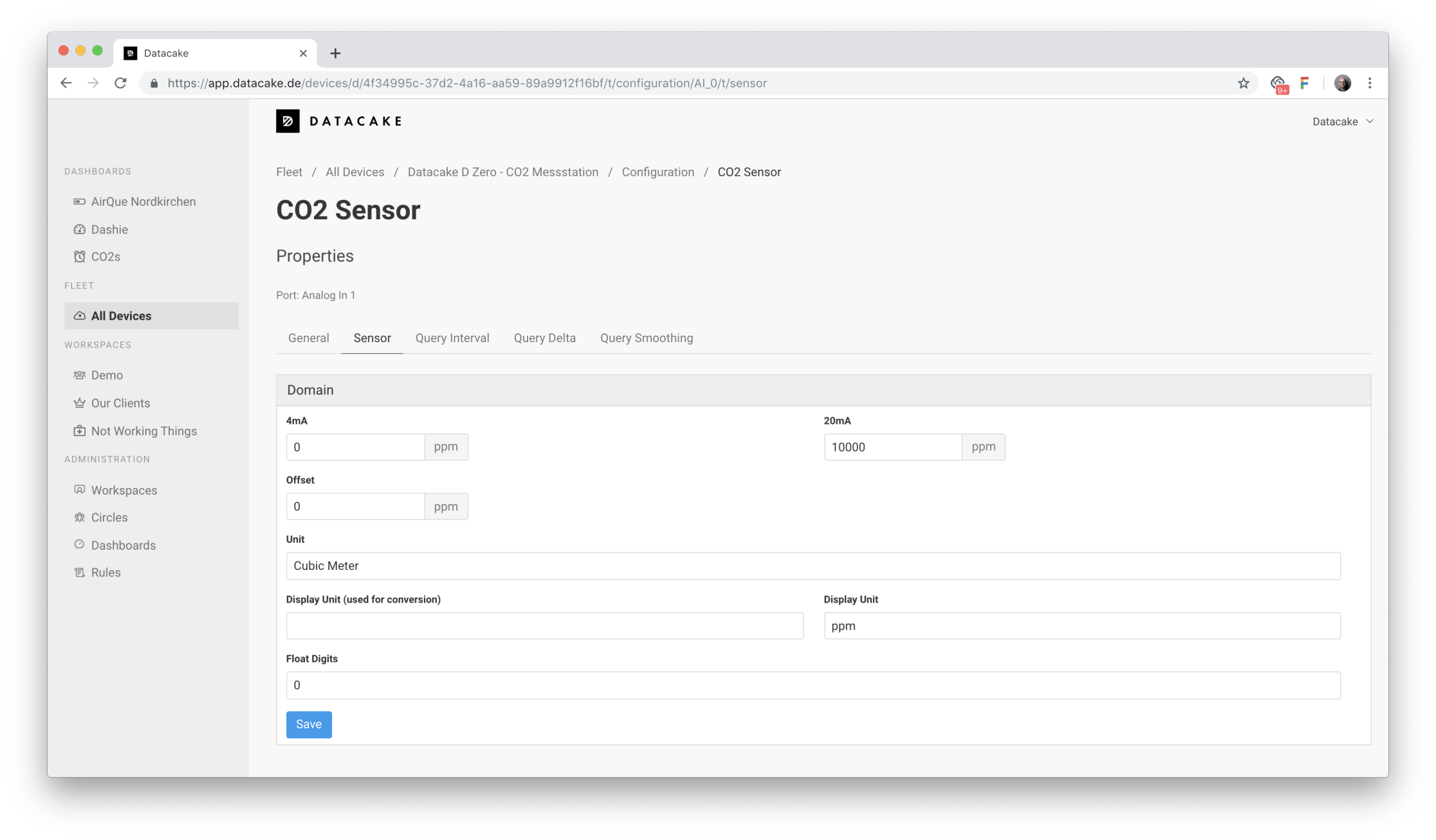The image size is (1436, 840).
Task: Click the CO2s alarm clock icon
Action: point(79,257)
